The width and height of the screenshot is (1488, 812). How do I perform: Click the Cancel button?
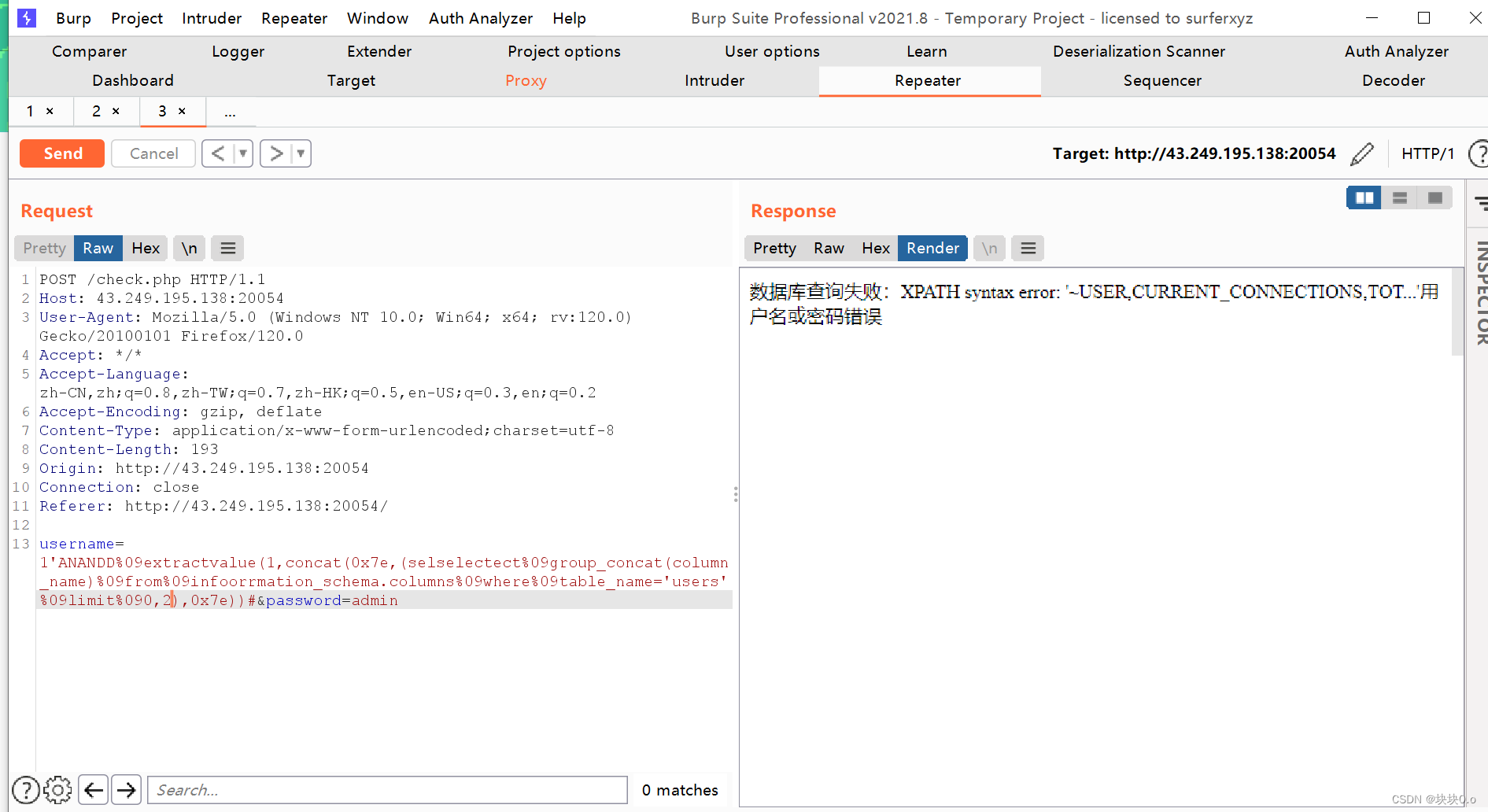point(153,153)
